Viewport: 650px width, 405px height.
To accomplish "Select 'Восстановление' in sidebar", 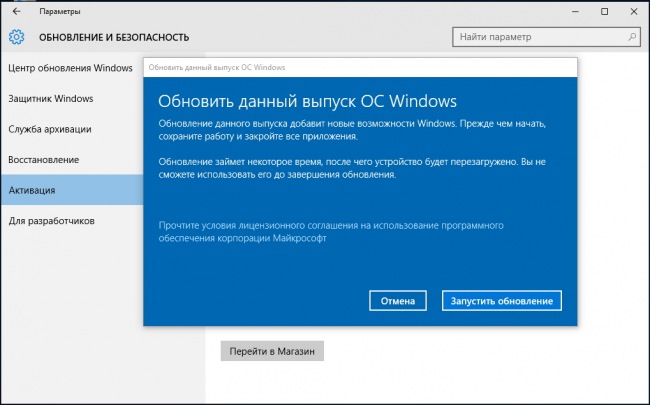I will click(44, 160).
